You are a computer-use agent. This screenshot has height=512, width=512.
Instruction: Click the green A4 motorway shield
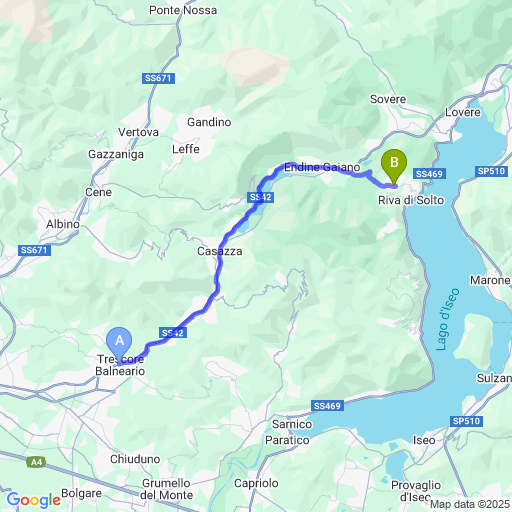36,462
